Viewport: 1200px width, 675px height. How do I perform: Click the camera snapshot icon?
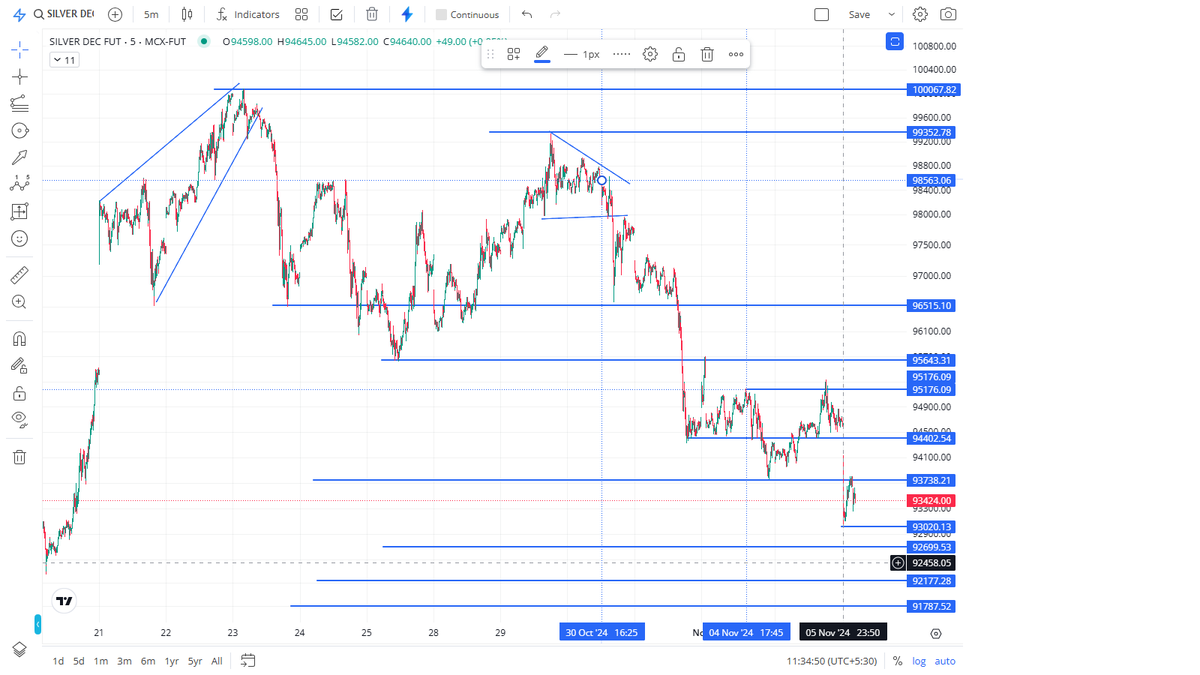[948, 15]
